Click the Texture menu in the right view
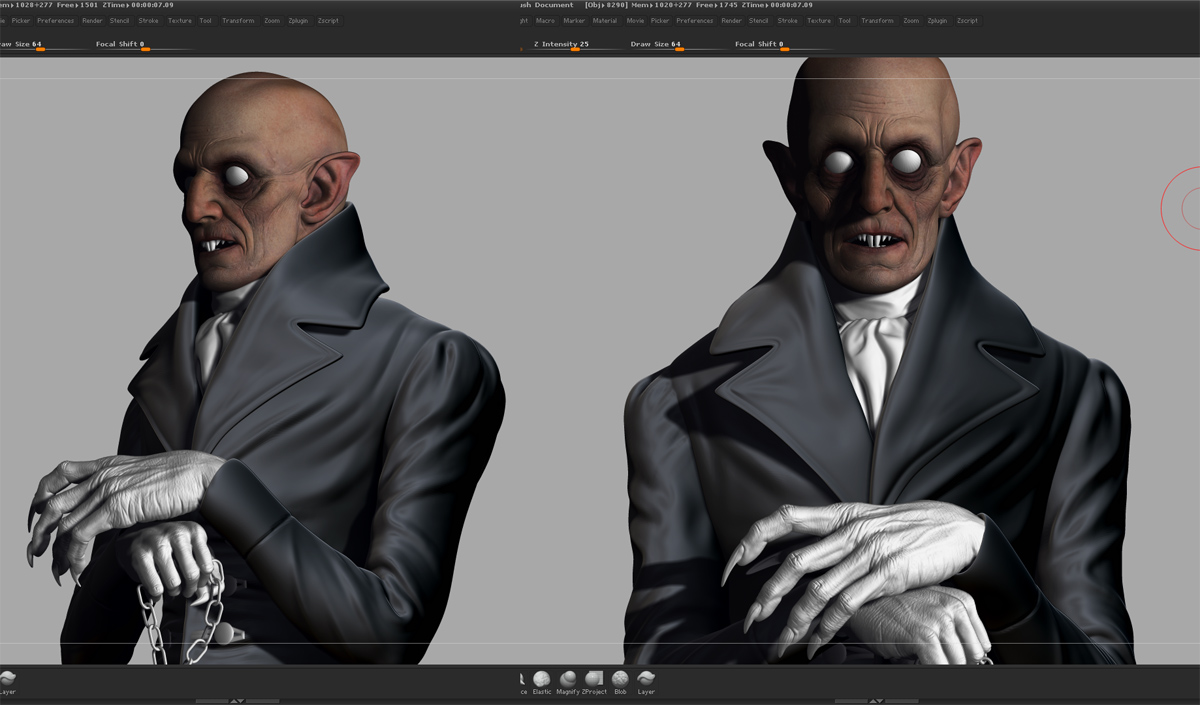Image resolution: width=1200 pixels, height=705 pixels. tap(819, 20)
